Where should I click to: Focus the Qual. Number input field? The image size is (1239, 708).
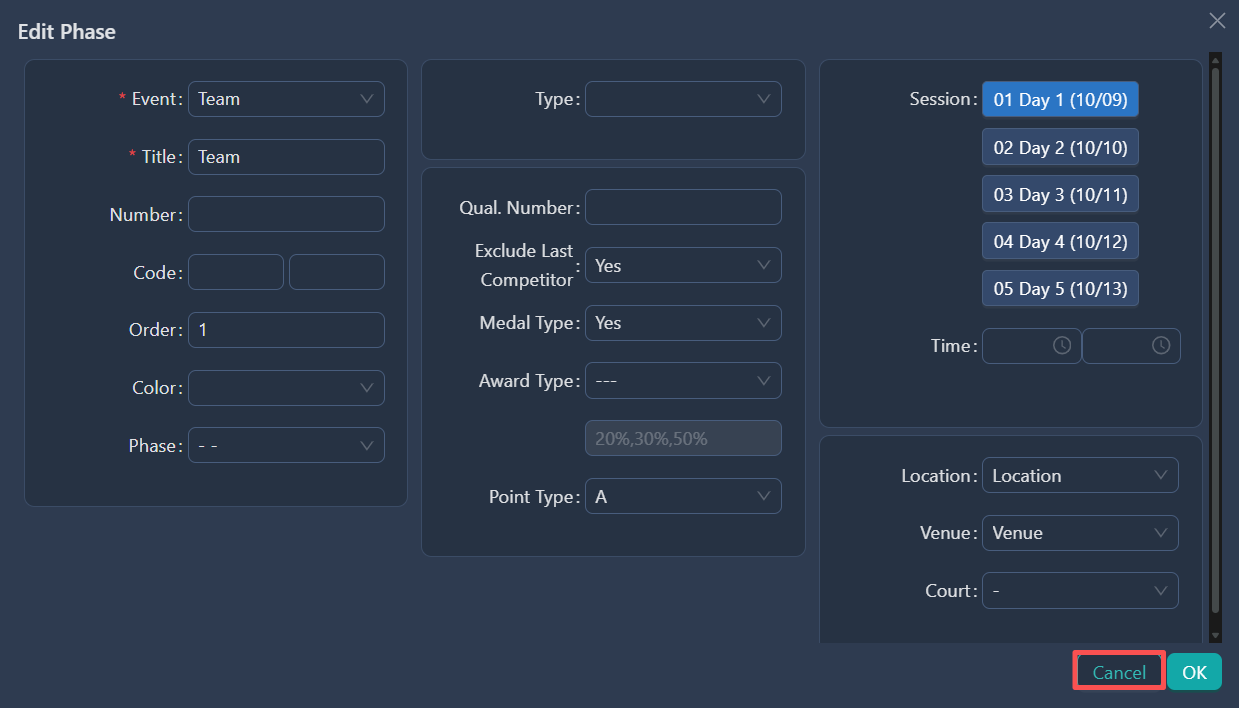(x=683, y=208)
